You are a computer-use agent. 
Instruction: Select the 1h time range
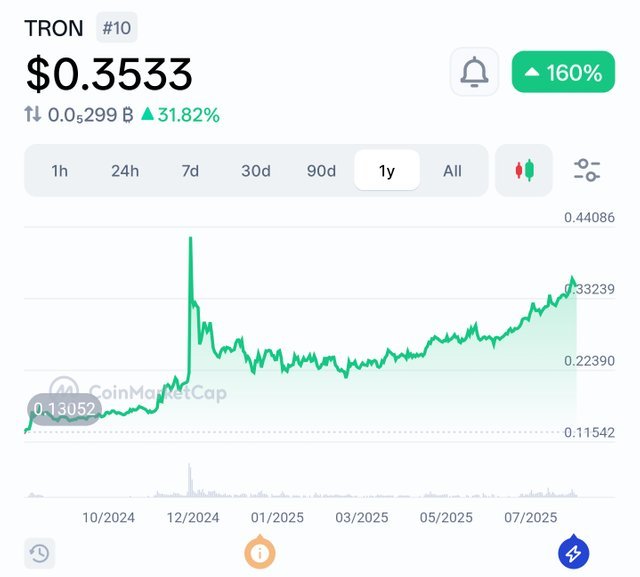pyautogui.click(x=60, y=171)
